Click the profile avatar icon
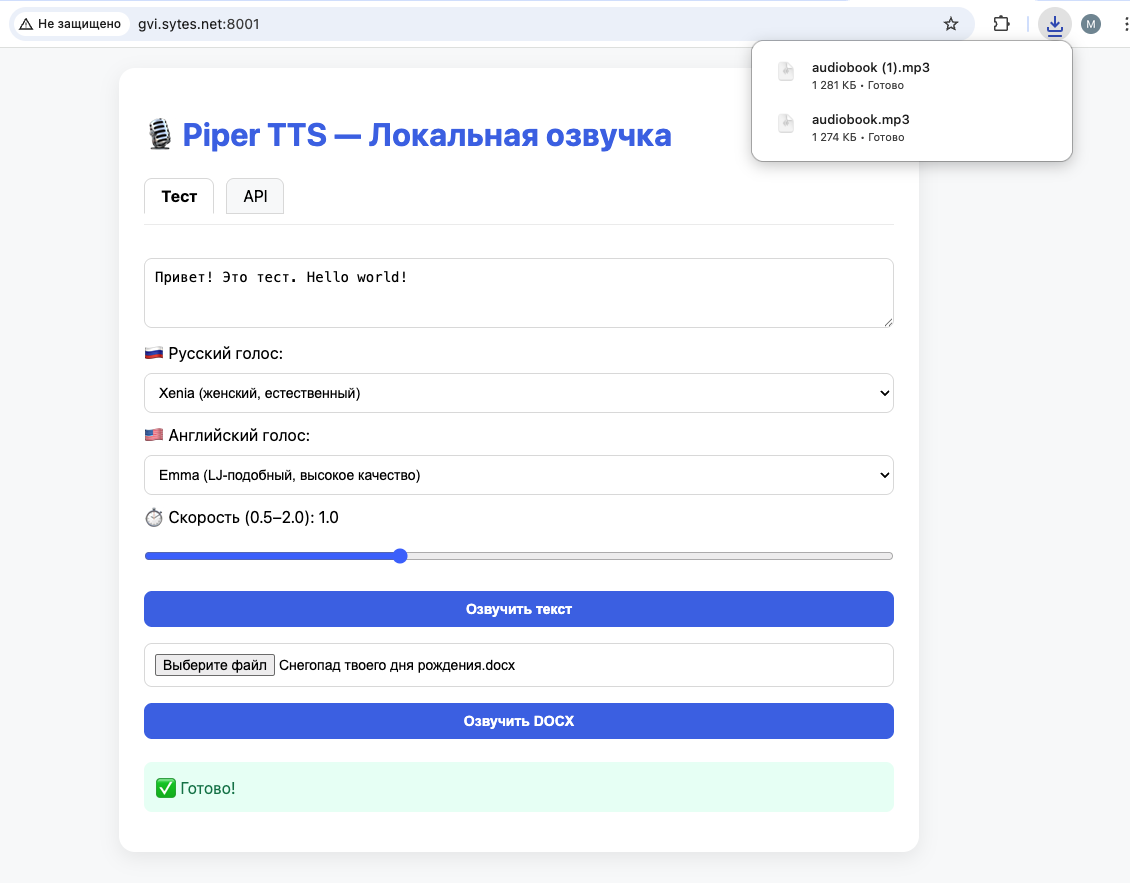 tap(1091, 23)
